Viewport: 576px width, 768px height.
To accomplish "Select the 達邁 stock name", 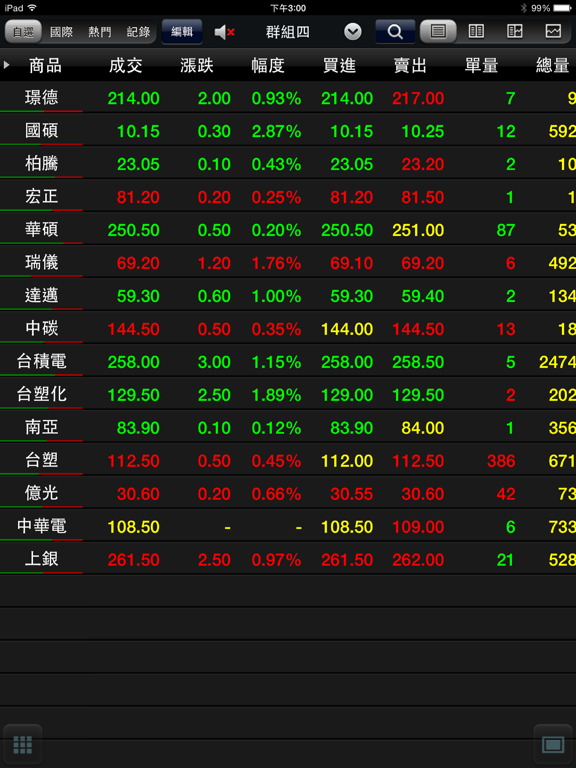I will 42,295.
